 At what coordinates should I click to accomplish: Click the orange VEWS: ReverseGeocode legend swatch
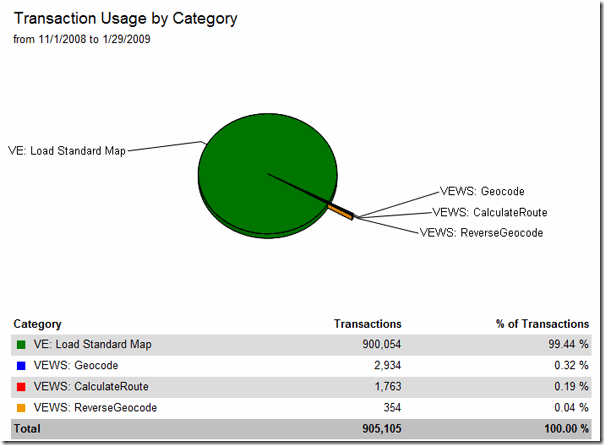click(21, 408)
